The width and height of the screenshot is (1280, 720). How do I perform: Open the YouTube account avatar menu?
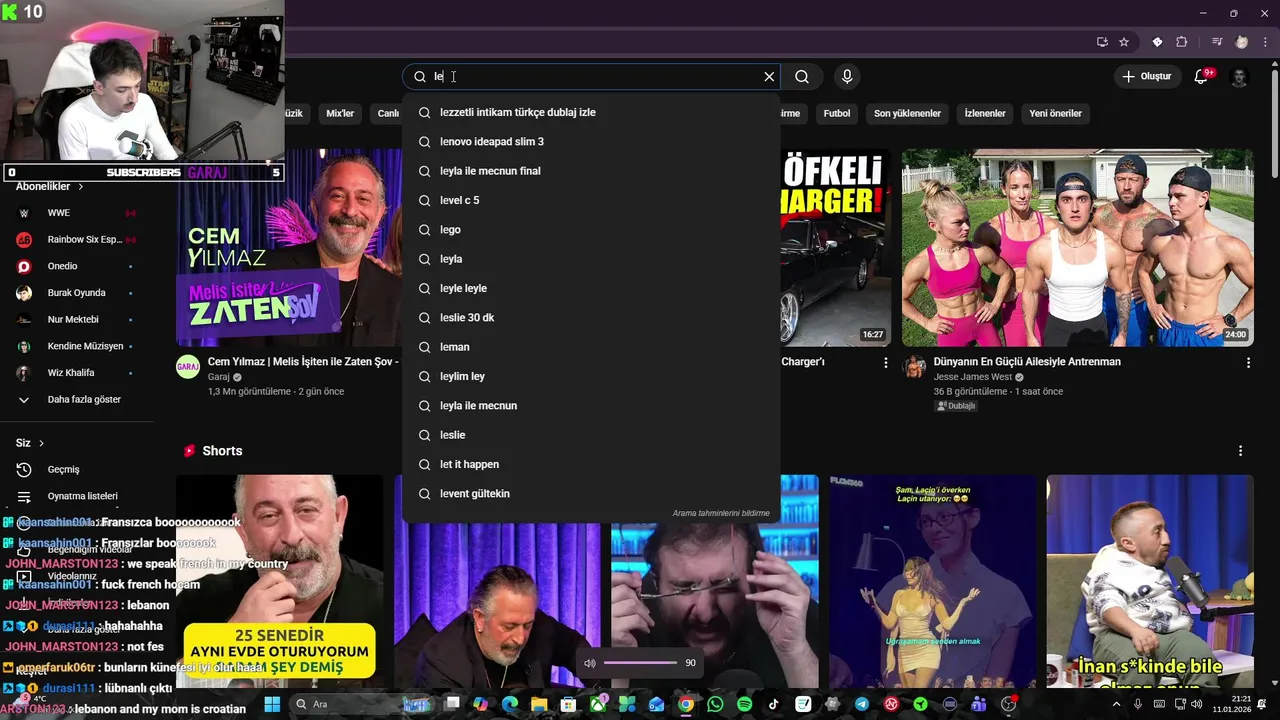tap(1239, 77)
